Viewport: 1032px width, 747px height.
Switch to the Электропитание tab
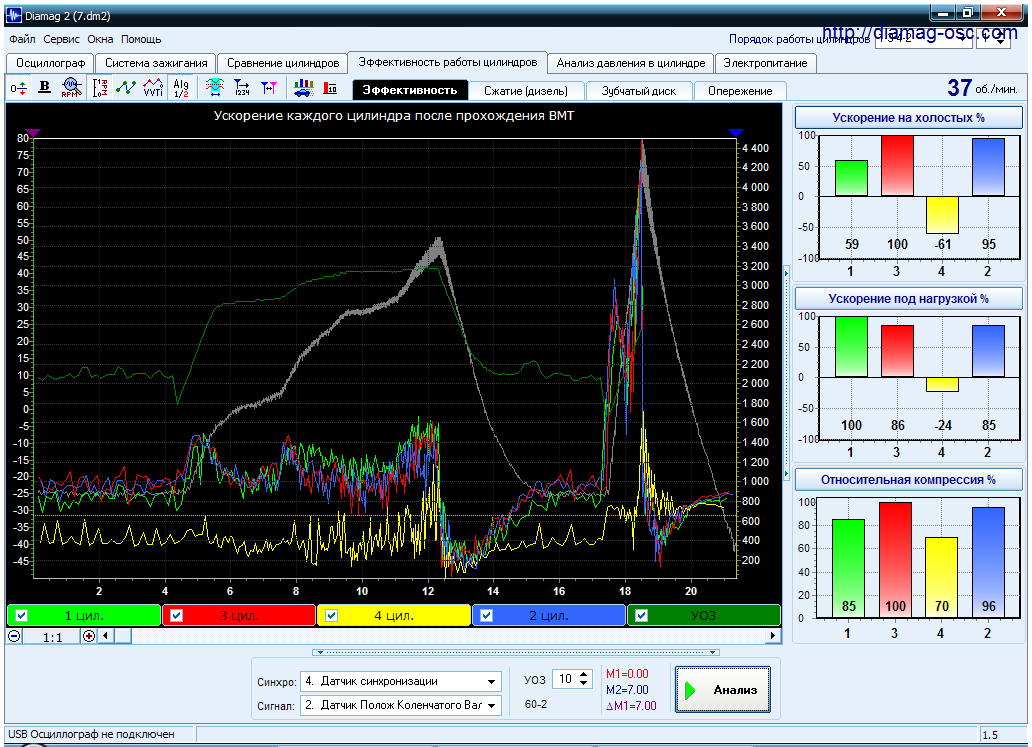click(x=765, y=63)
